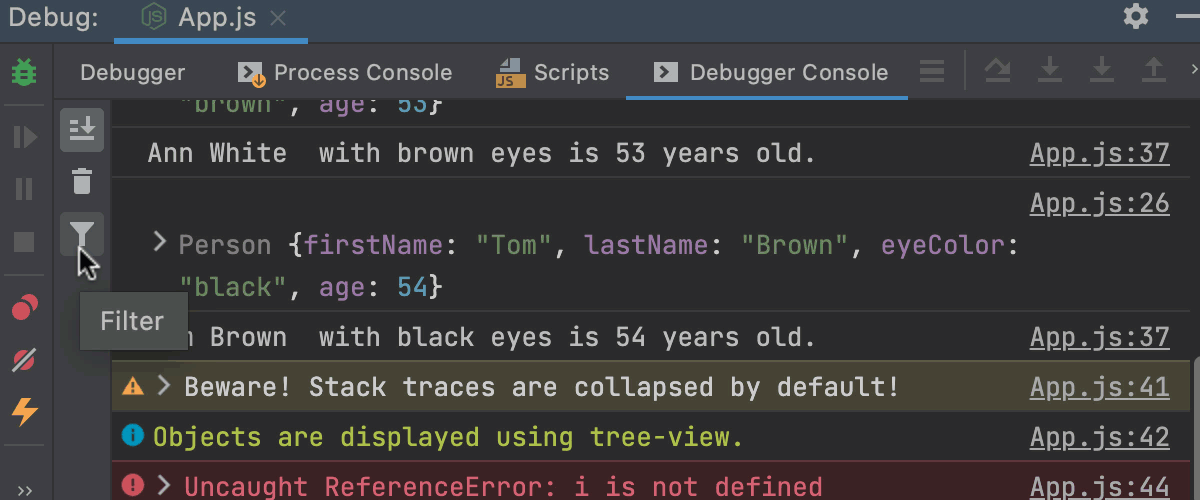Expand Uncaught ReferenceError entry
Screen dimensions: 1200x500
click(x=163, y=486)
